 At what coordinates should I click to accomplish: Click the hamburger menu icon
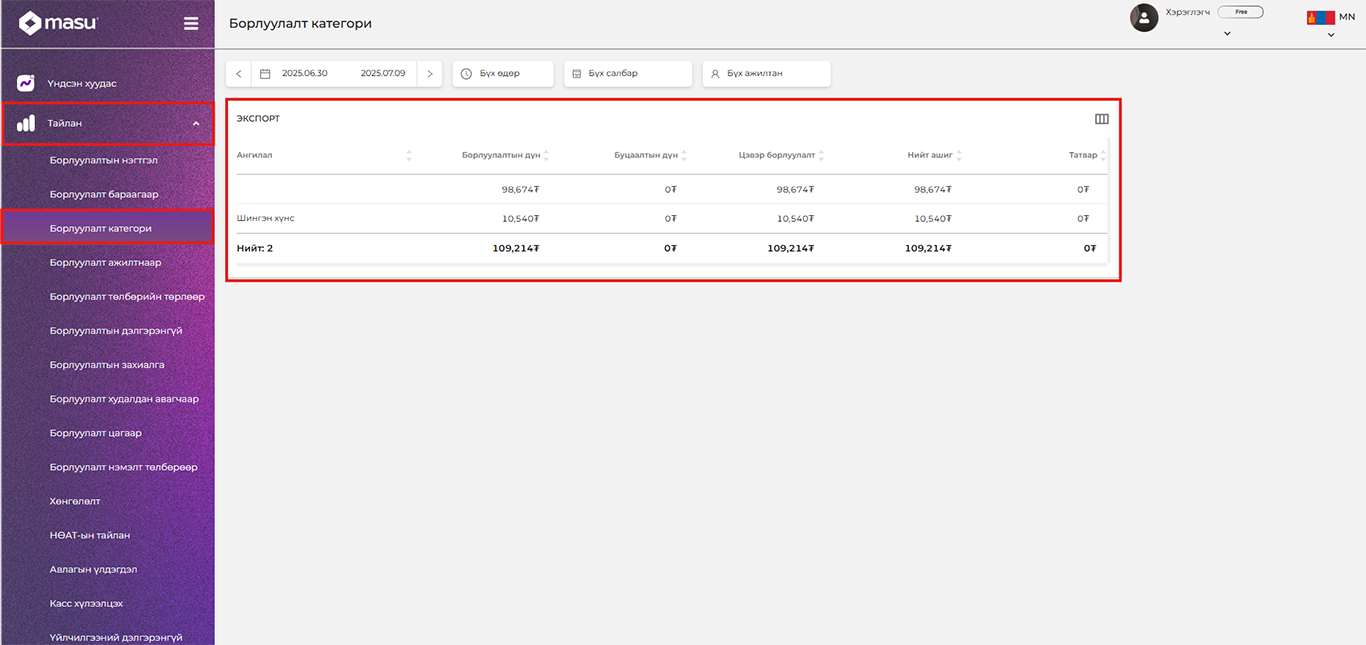191,23
